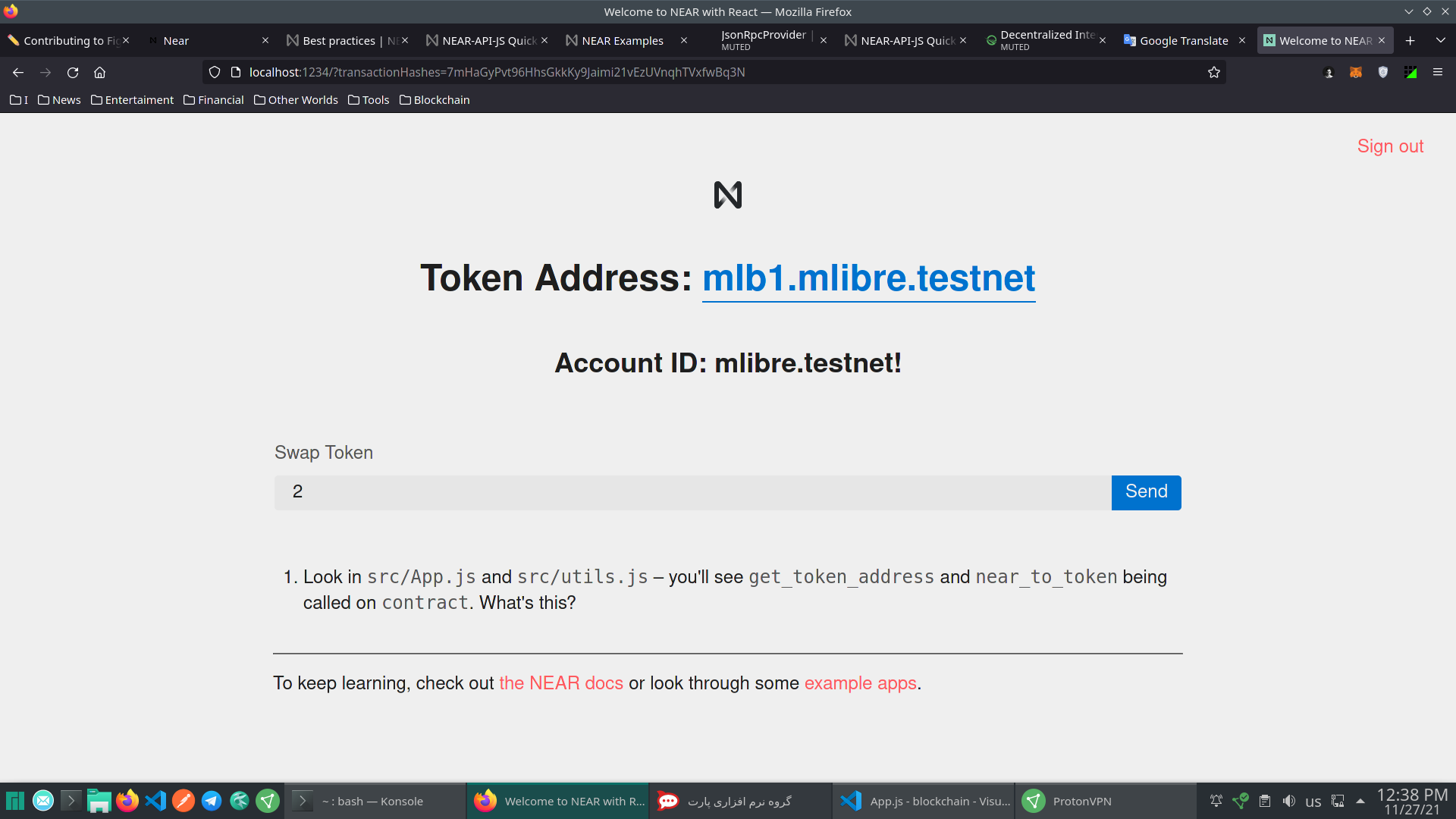The height and width of the screenshot is (819, 1456).
Task: Open the Firefox home page
Action: (x=99, y=72)
